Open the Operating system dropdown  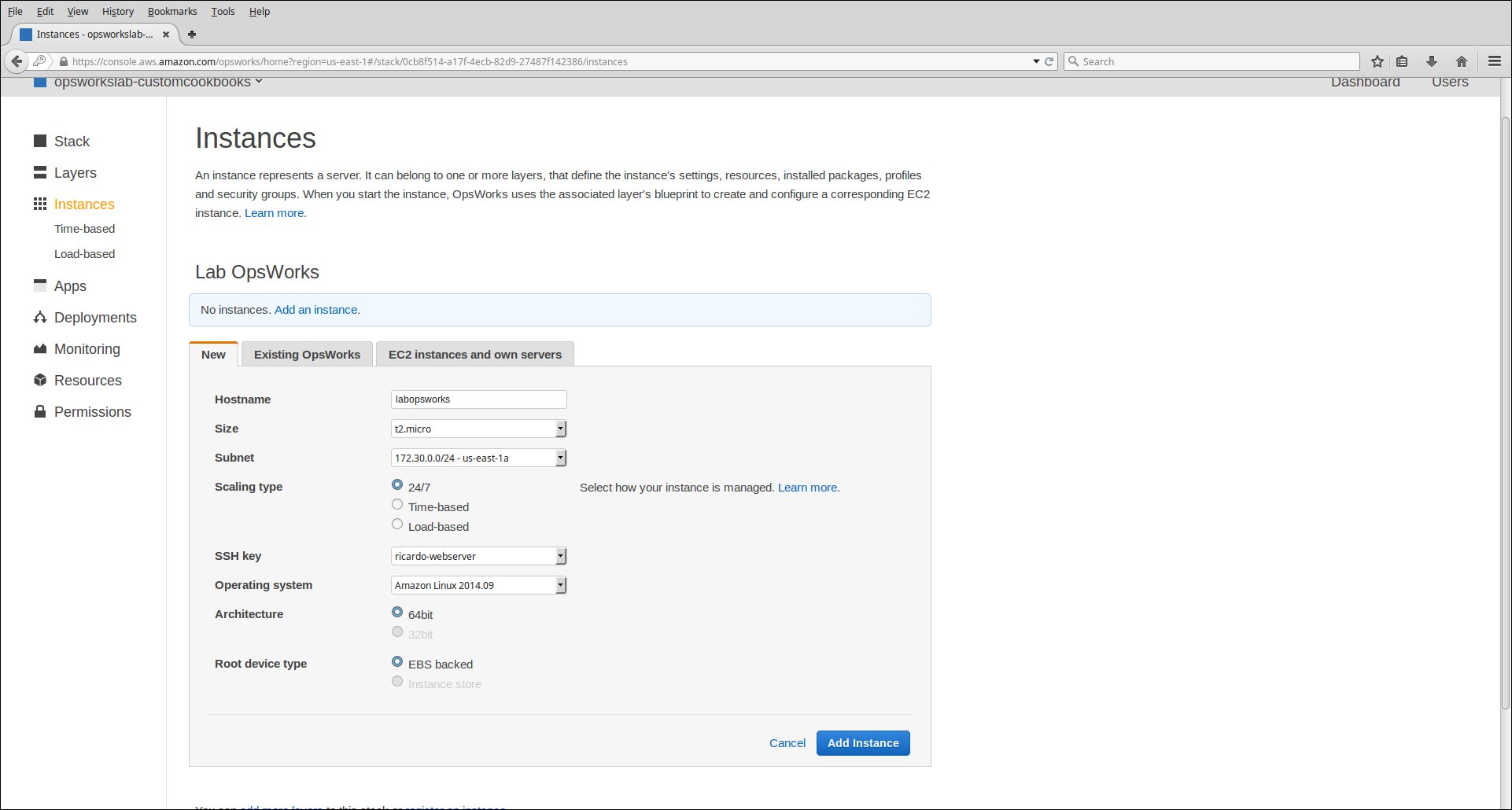478,585
